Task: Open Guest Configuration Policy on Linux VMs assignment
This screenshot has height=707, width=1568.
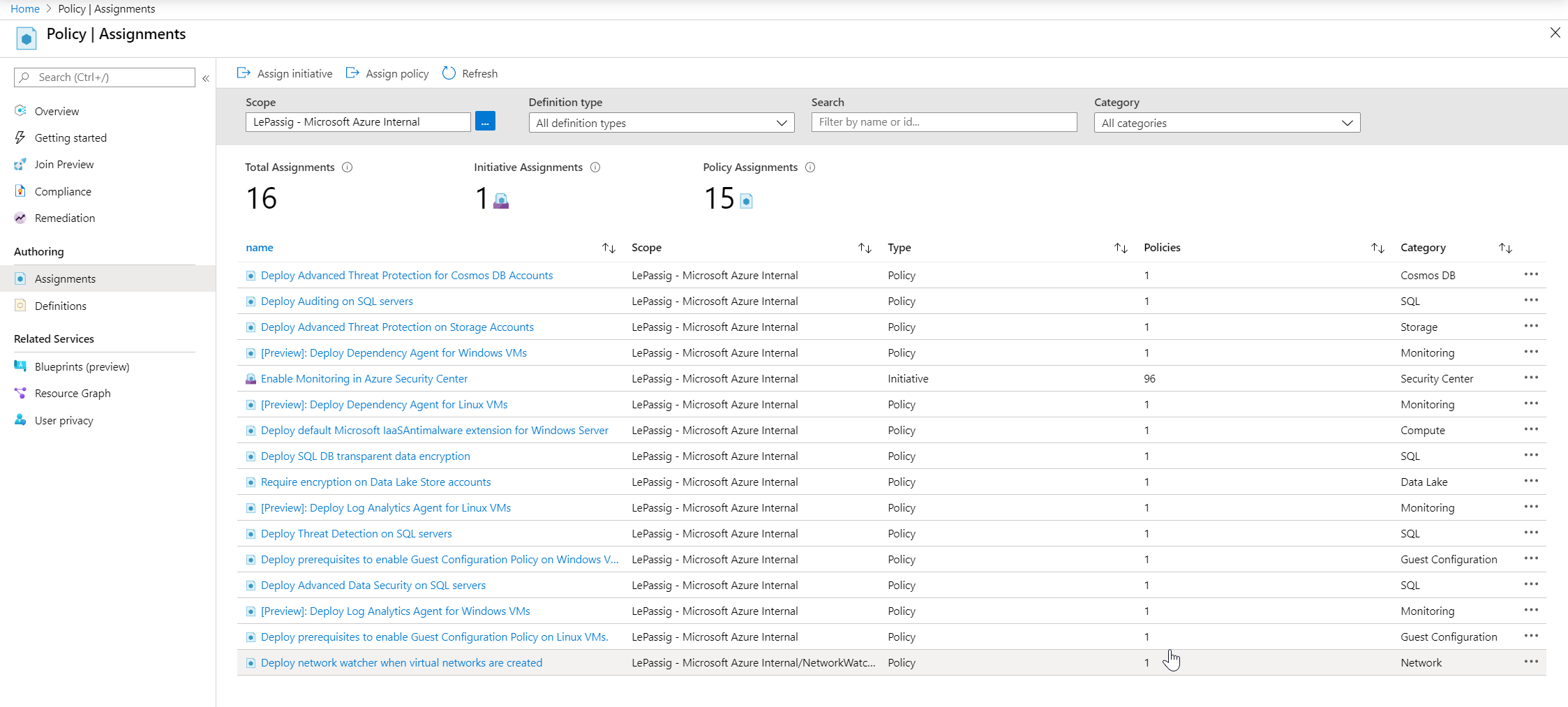Action: coord(435,637)
